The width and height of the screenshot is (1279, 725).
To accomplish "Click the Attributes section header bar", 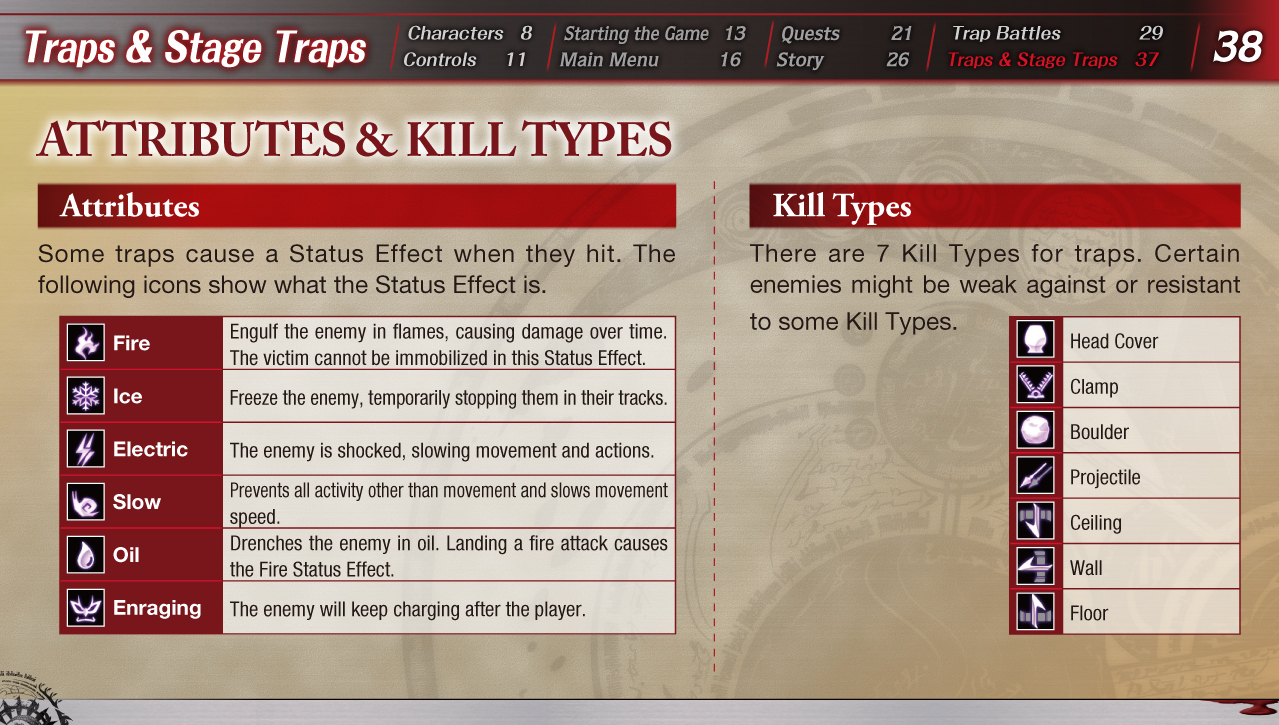I will tap(357, 206).
